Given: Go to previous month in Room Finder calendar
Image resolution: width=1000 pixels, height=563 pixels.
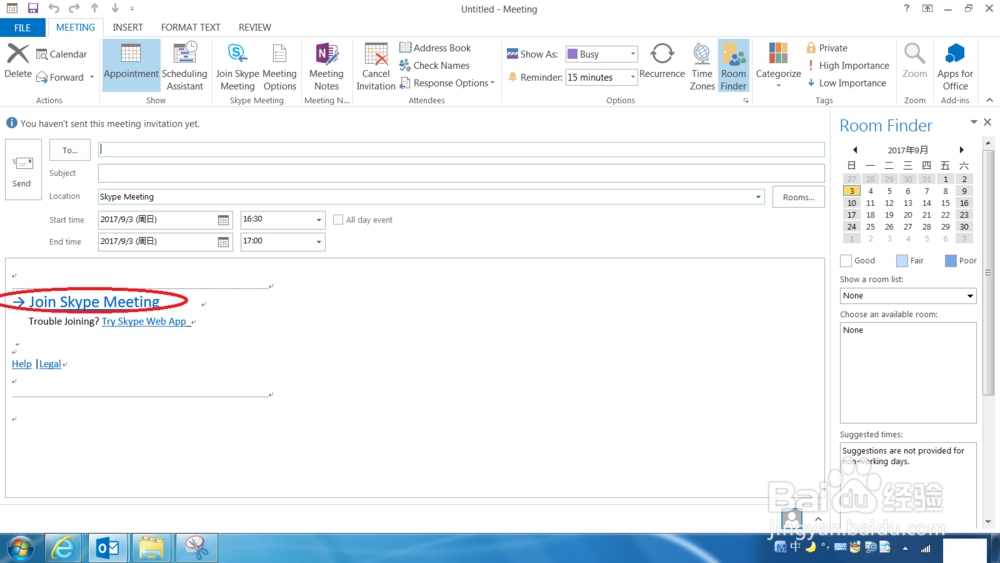Looking at the screenshot, I should point(855,150).
